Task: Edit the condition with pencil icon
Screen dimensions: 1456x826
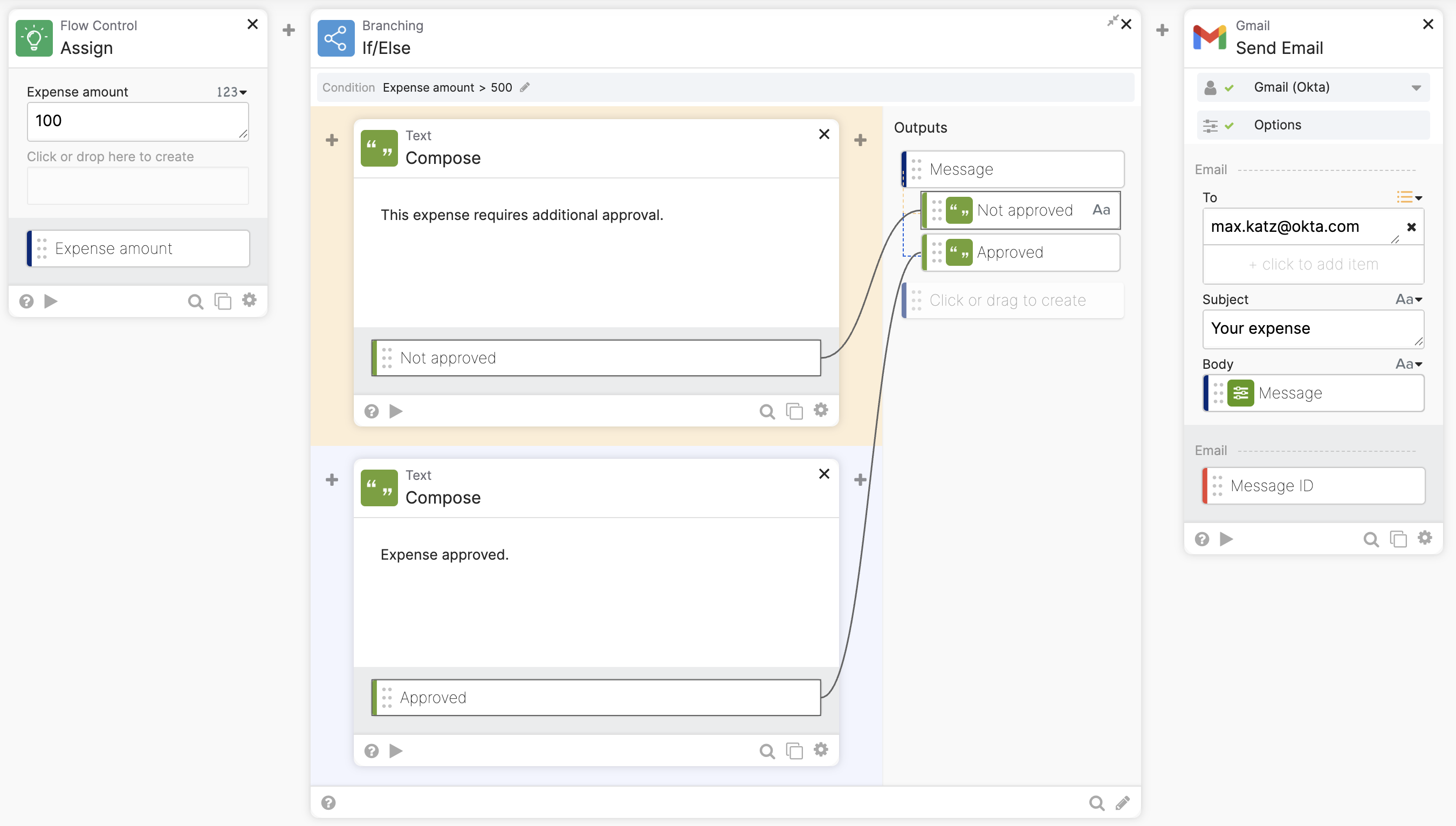Action: [x=525, y=87]
